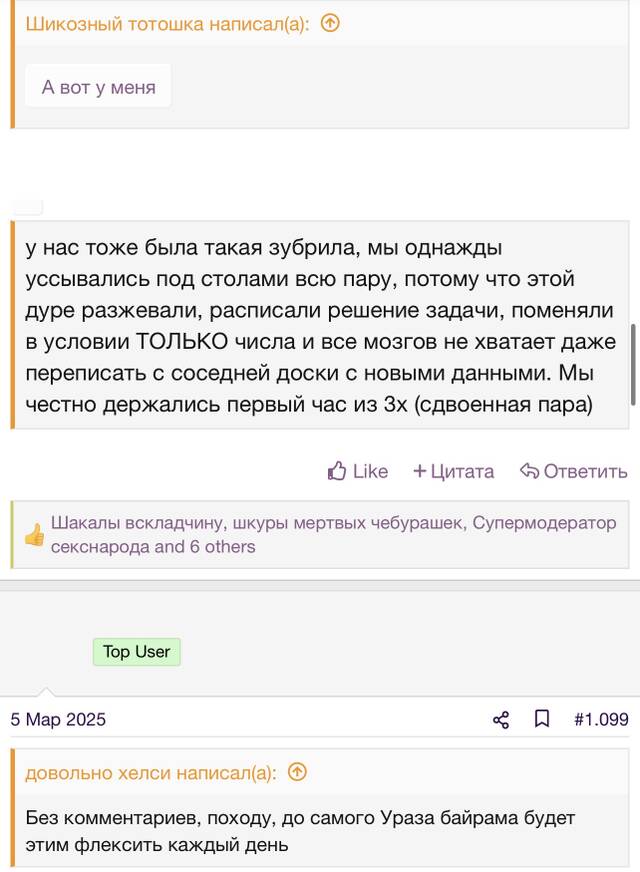640x872 pixels.
Task: Open the post number #1.099 permalink
Action: coord(601,720)
